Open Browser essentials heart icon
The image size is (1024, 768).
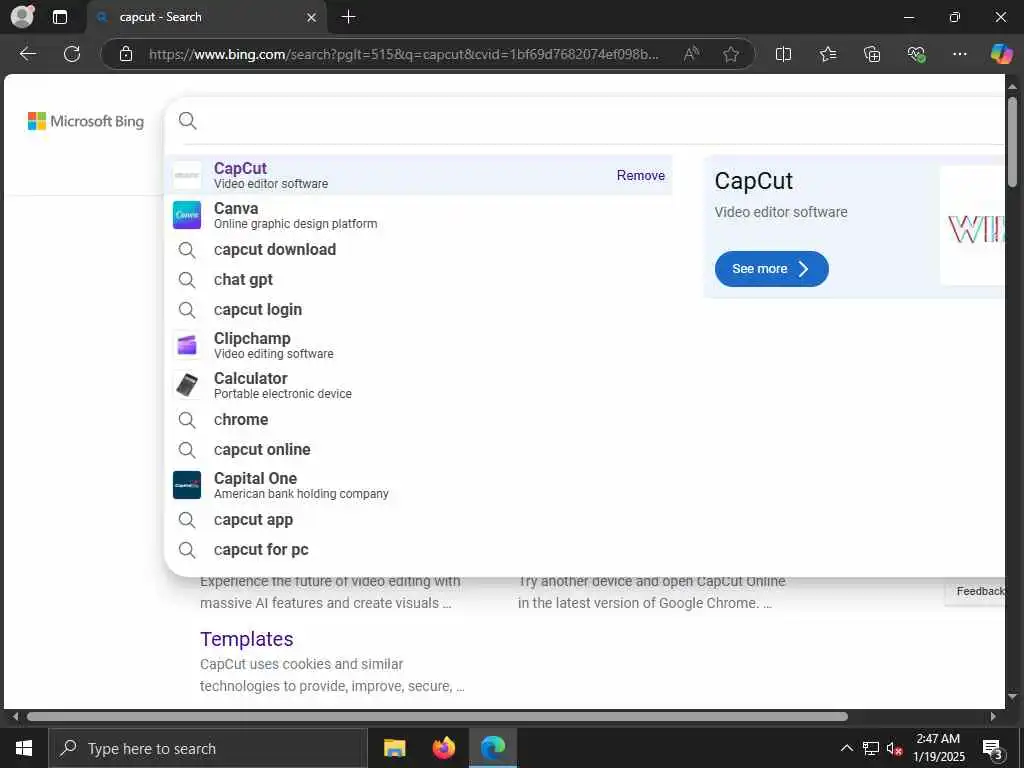coord(916,54)
